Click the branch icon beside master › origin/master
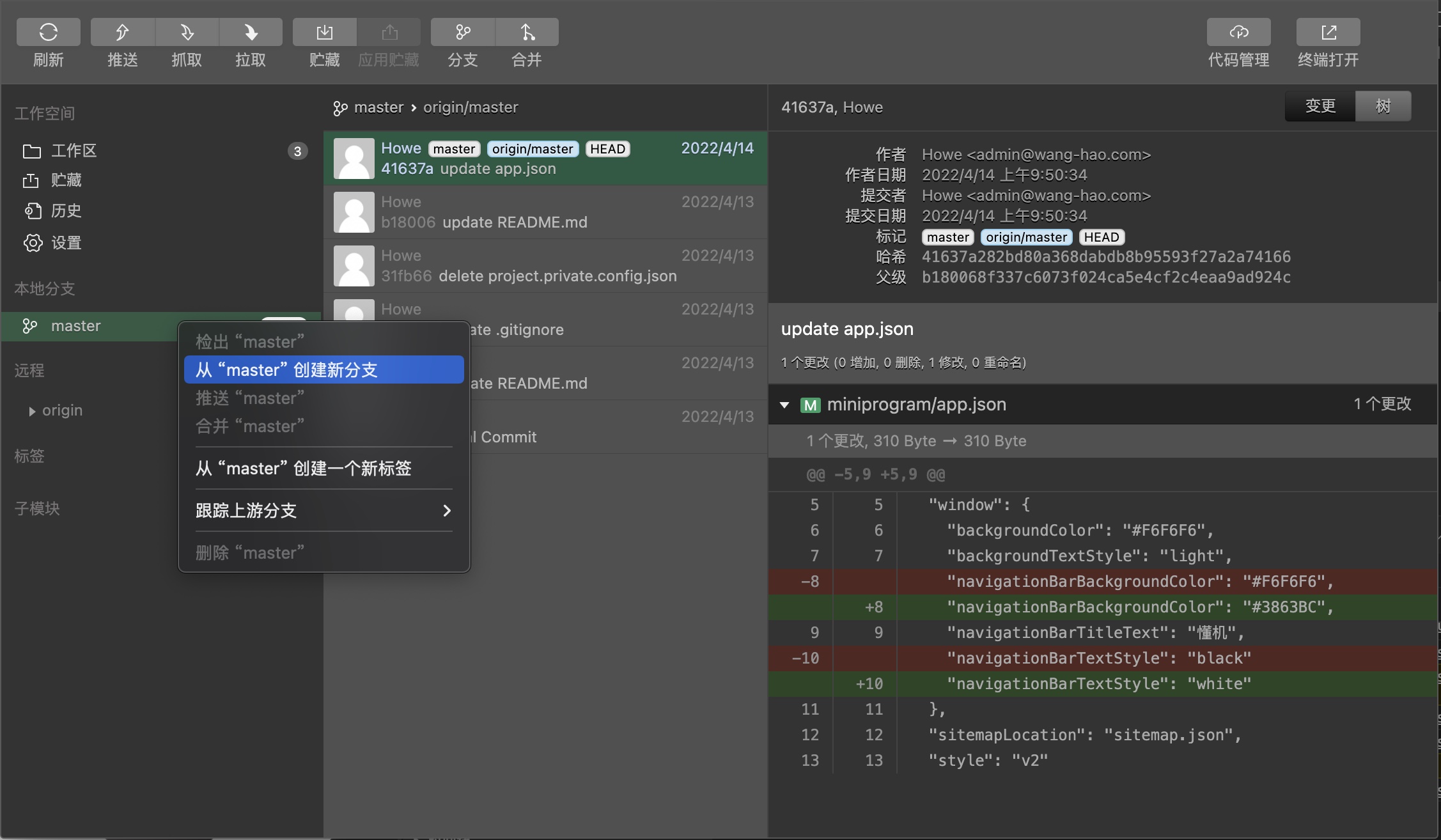 pyautogui.click(x=341, y=109)
